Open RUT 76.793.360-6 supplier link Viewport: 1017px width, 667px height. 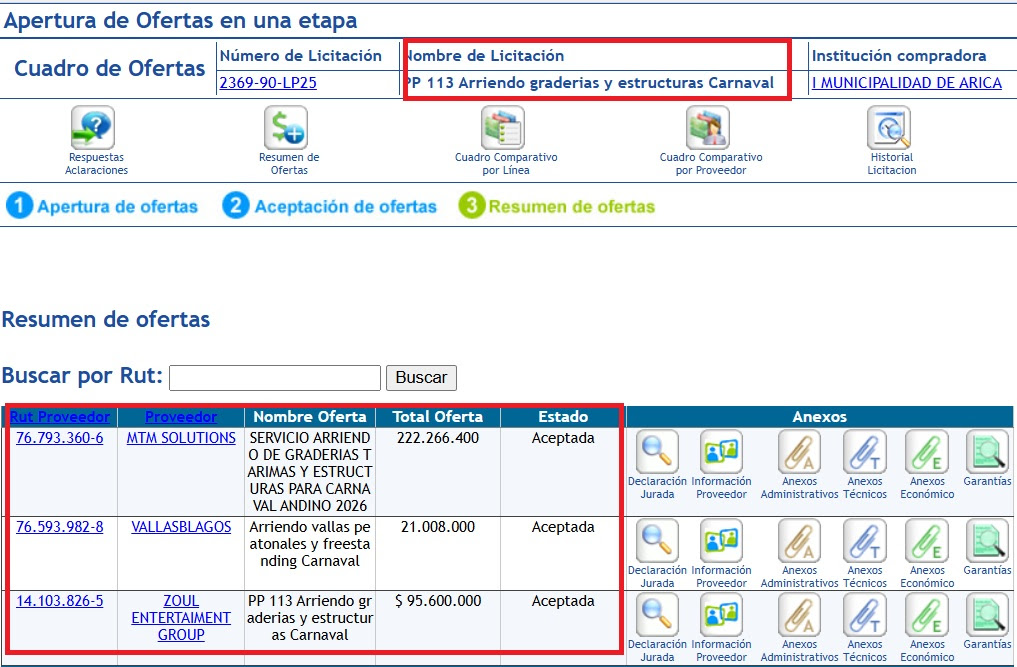pyautogui.click(x=59, y=438)
